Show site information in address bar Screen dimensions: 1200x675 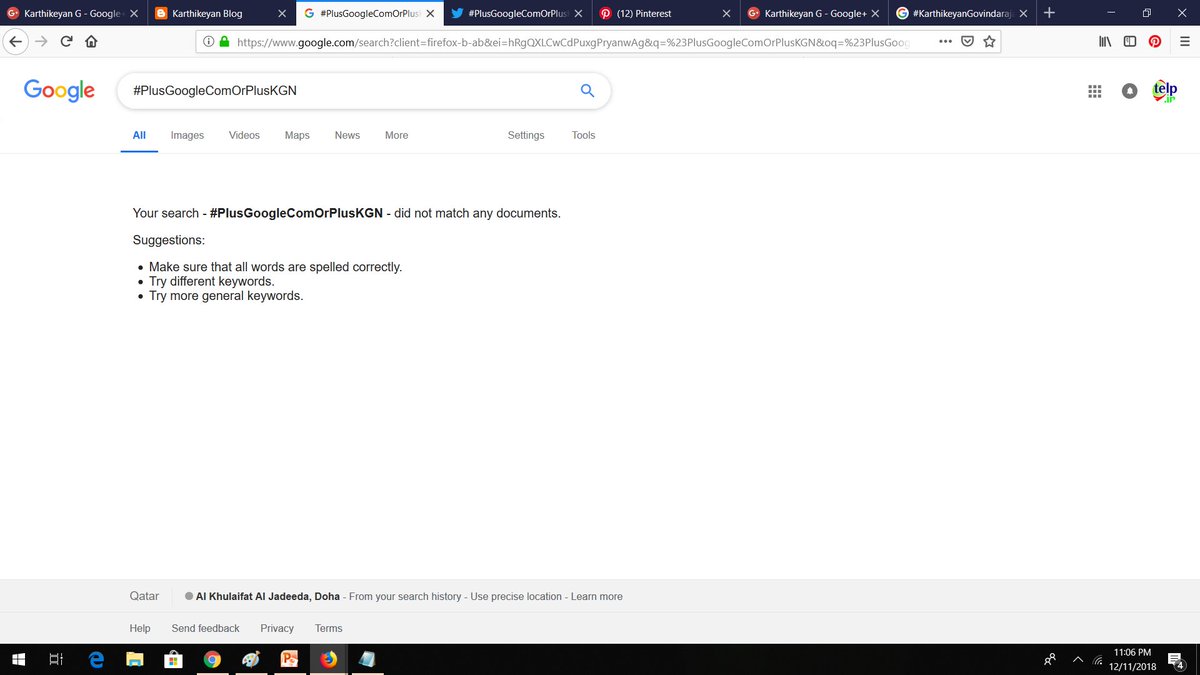click(x=208, y=42)
